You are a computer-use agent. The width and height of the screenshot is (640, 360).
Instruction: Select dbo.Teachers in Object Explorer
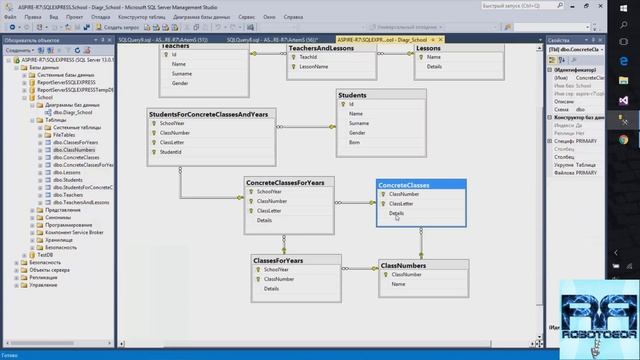(68, 195)
